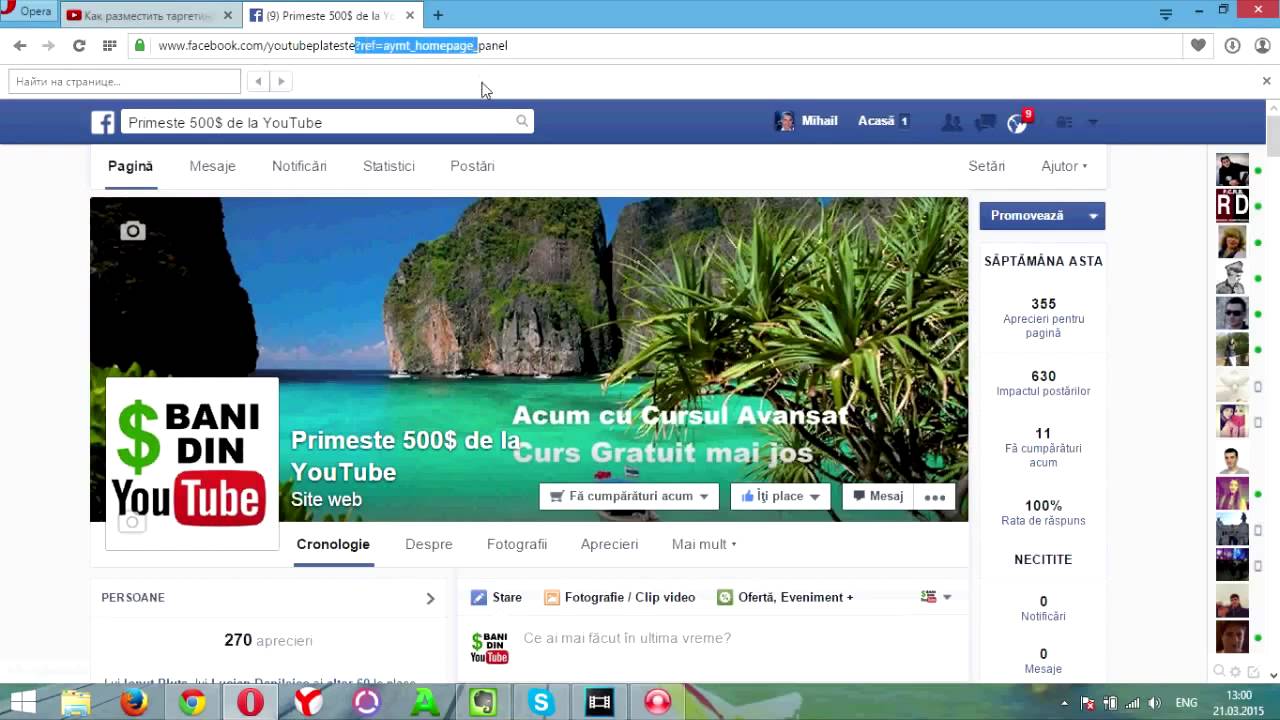
Task: Open privacy shortcuts lock icon in header
Action: (1064, 122)
